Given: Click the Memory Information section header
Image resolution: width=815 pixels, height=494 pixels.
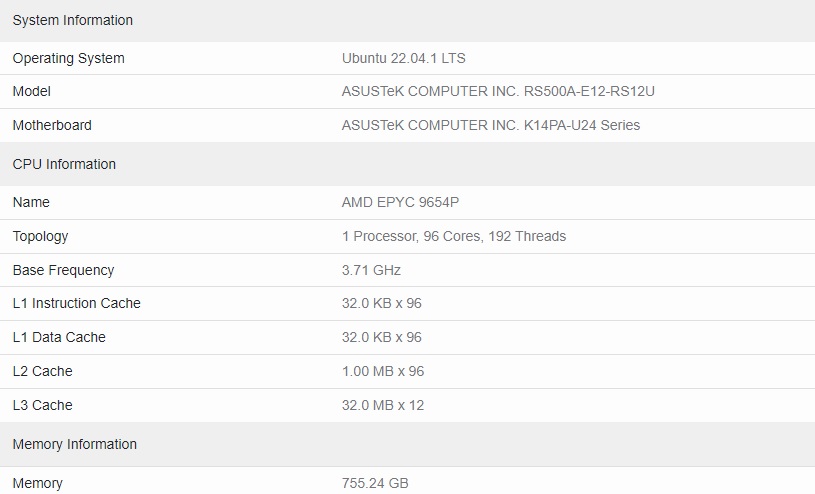Looking at the screenshot, I should [75, 445].
